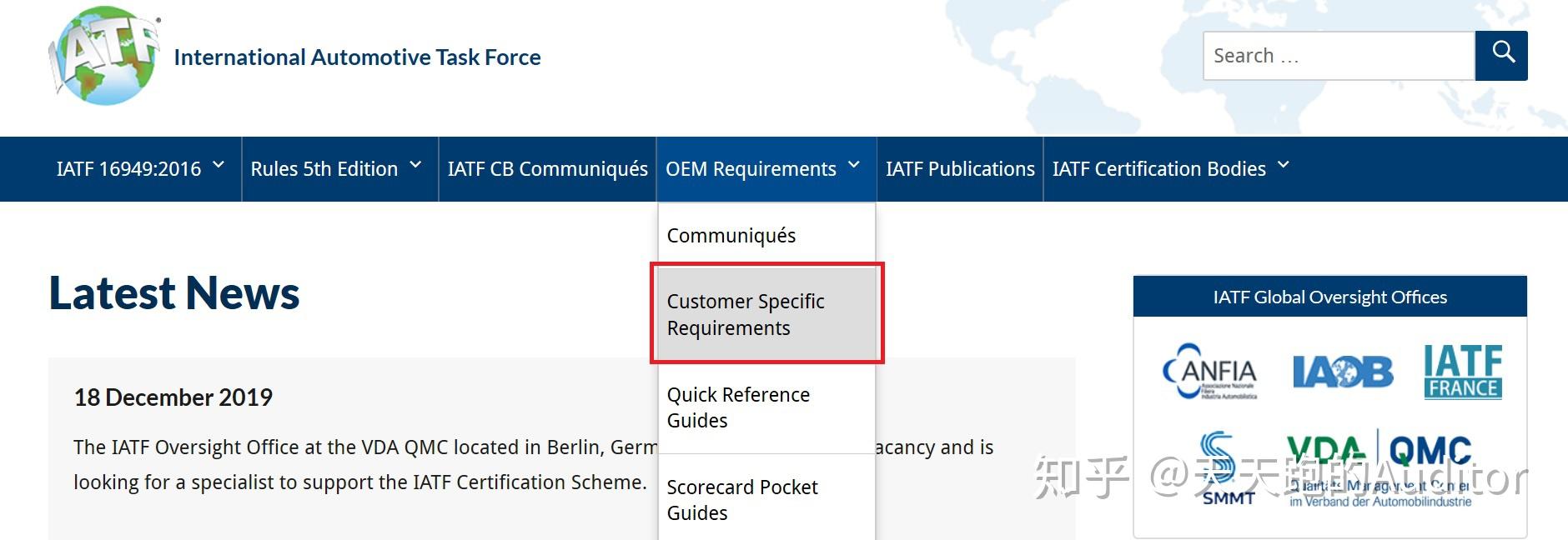
Task: Click the IATF globe logo
Action: (x=103, y=57)
